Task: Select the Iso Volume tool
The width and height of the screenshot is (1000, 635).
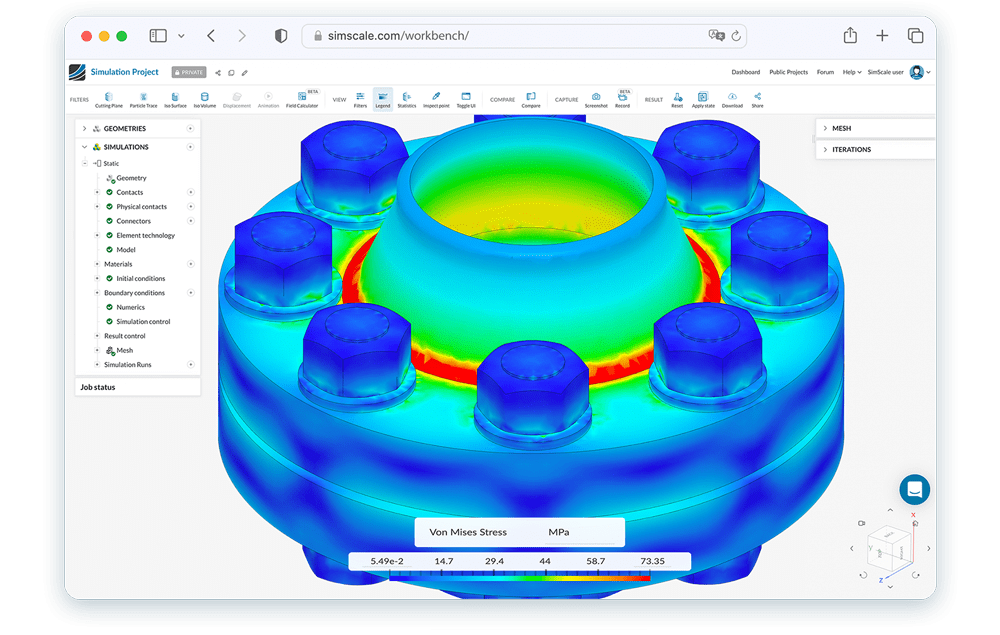Action: click(x=203, y=98)
